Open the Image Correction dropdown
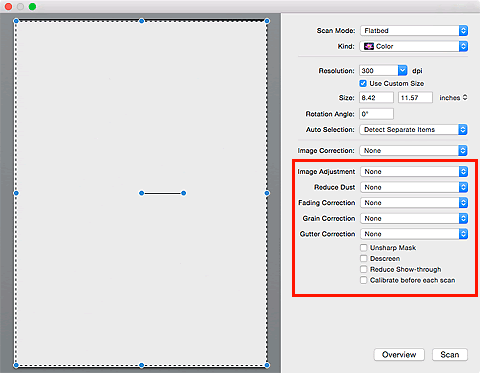Screen dimensions: 480x373 [413, 151]
